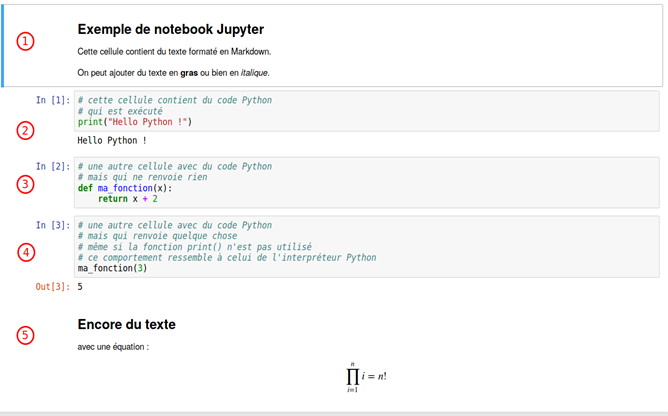Click the output value 5
Viewport: 668px width, 416px height.
pos(80,287)
